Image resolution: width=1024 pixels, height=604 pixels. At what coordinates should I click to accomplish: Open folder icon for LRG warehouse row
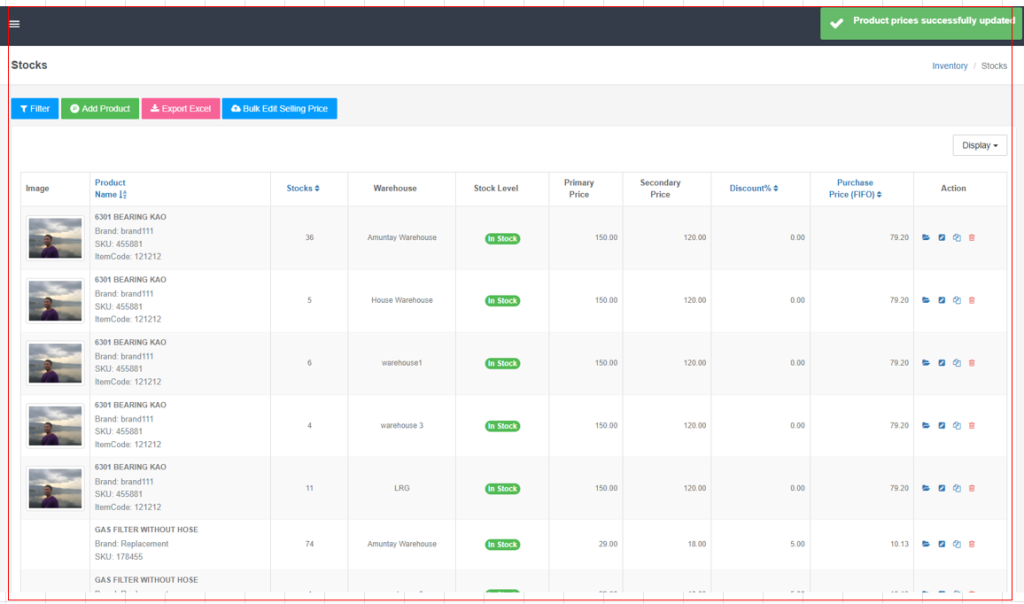[x=926, y=489]
